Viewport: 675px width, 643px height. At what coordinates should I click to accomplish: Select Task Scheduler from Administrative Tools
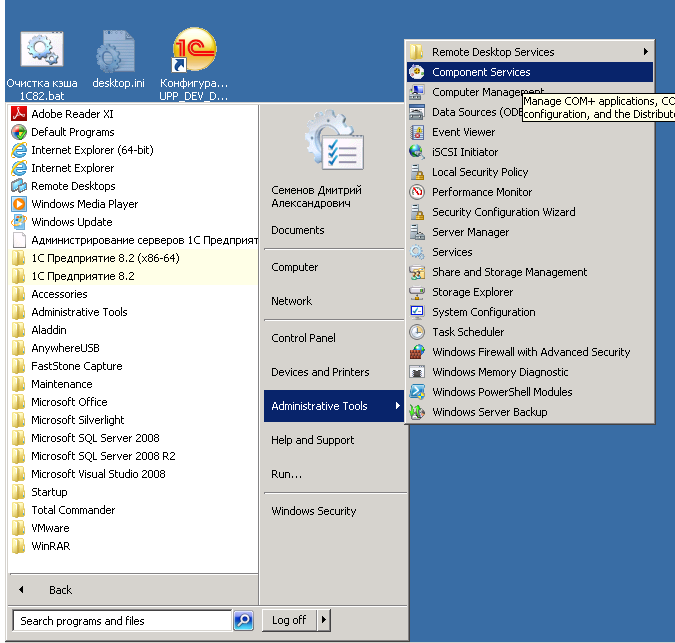point(467,332)
